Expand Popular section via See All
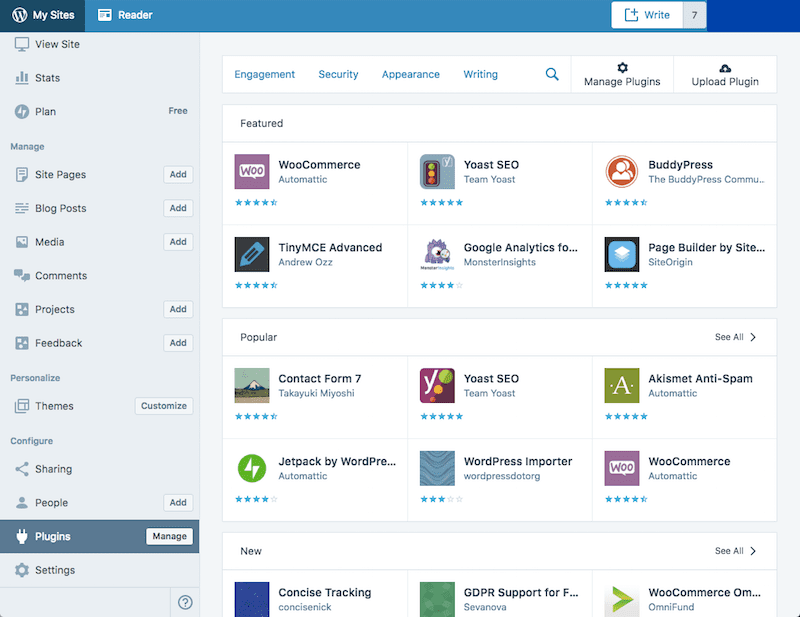This screenshot has height=617, width=800. click(x=735, y=337)
